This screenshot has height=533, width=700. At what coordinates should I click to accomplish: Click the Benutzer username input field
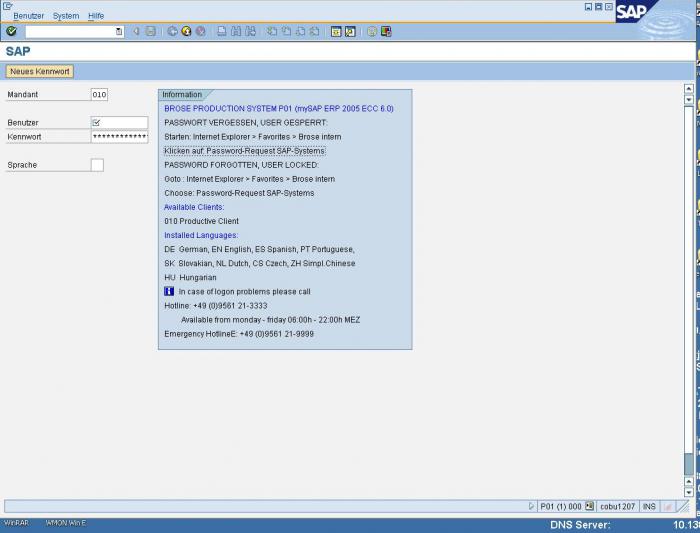pyautogui.click(x=118, y=123)
